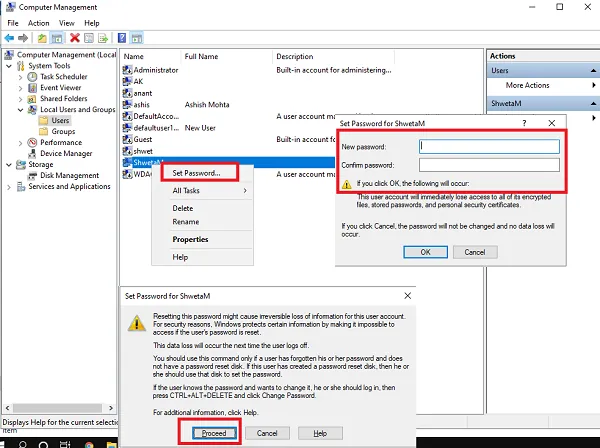Click the horizontal scrollbar in tree pane
The height and width of the screenshot is (448, 600).
pos(59,408)
